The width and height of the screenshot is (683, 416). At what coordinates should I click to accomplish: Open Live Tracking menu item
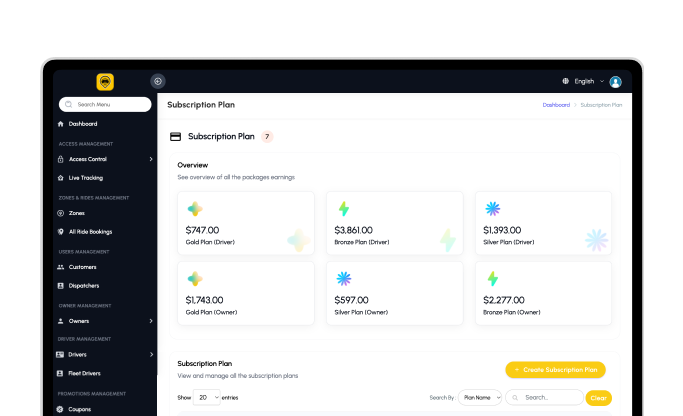pos(86,178)
